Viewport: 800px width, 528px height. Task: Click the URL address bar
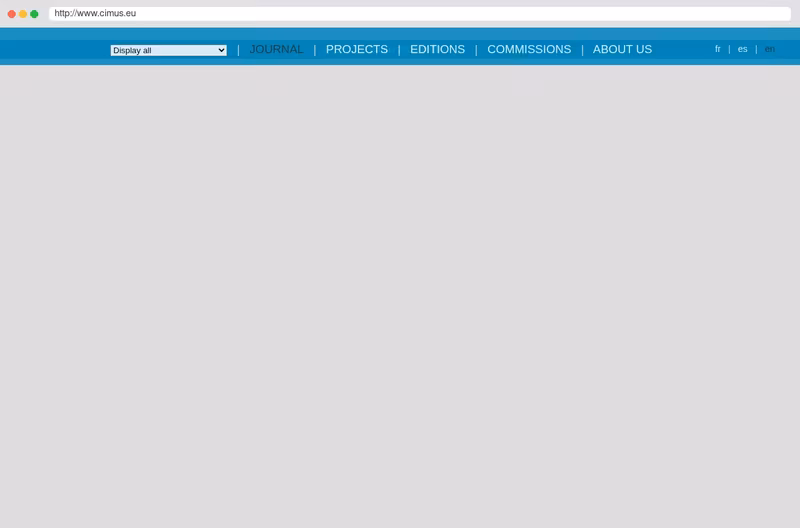[x=419, y=13]
